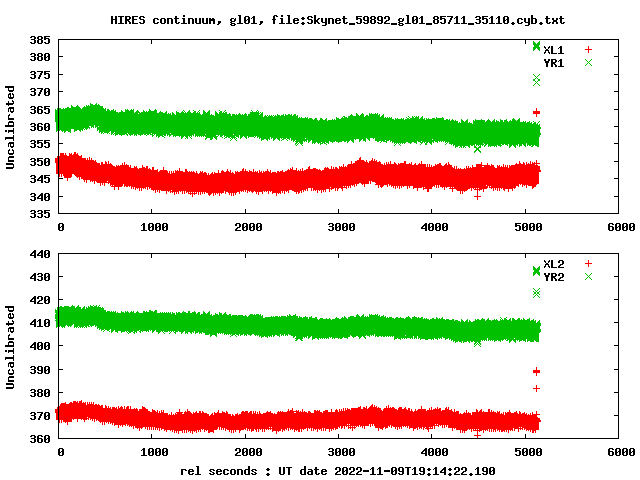The width and height of the screenshot is (640, 480).
Task: Click the 370 tick label in the XL1/YR1 plot
Action: [x=40, y=92]
